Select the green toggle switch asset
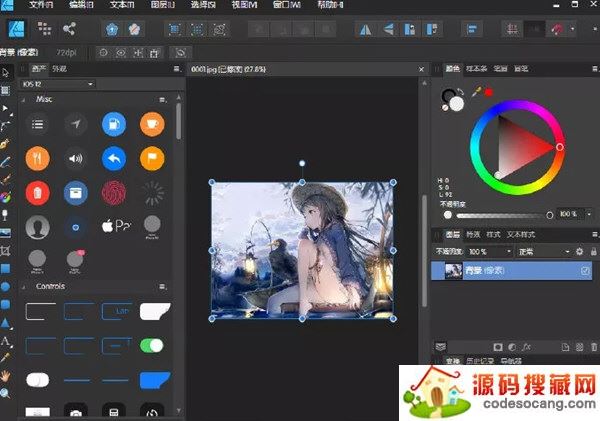This screenshot has width=600, height=421. pyautogui.click(x=151, y=345)
